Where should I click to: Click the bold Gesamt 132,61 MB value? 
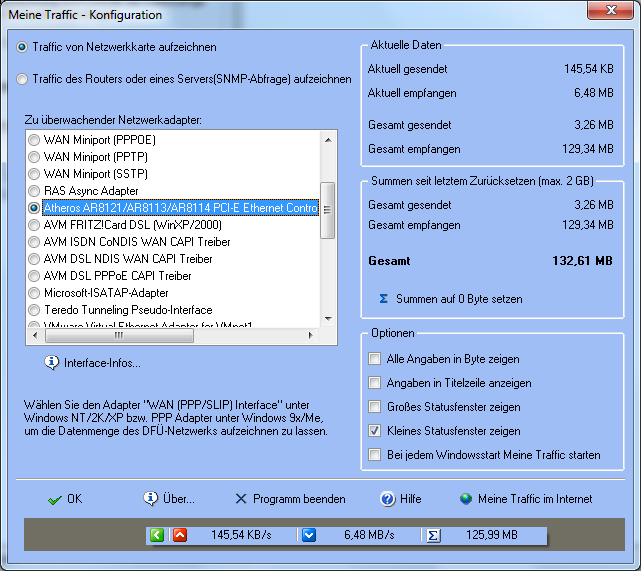583,261
